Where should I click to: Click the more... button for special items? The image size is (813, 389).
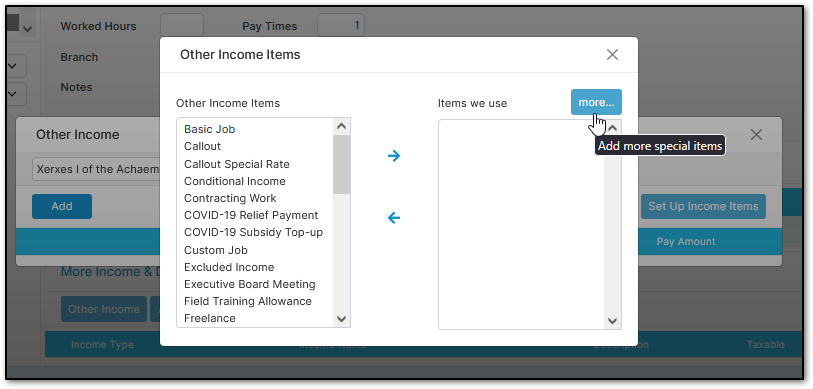click(596, 102)
